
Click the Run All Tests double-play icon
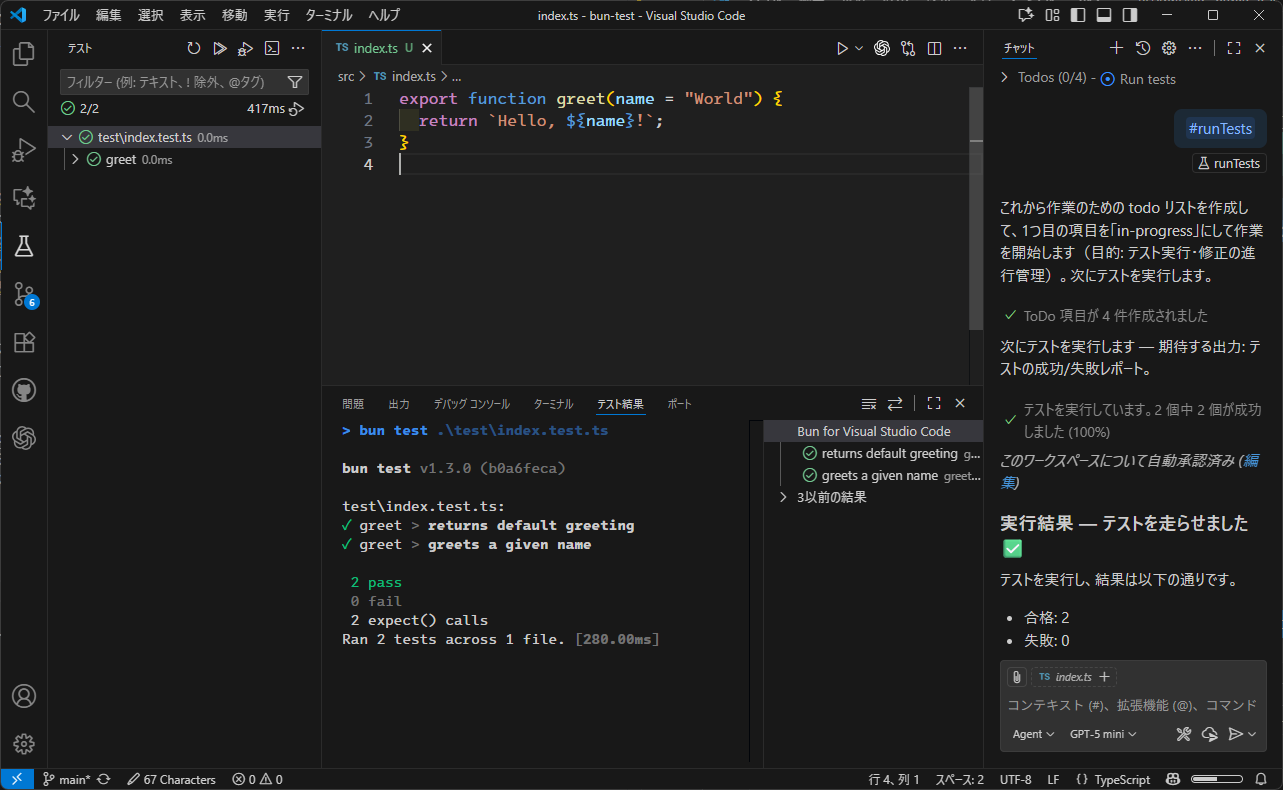tap(220, 48)
